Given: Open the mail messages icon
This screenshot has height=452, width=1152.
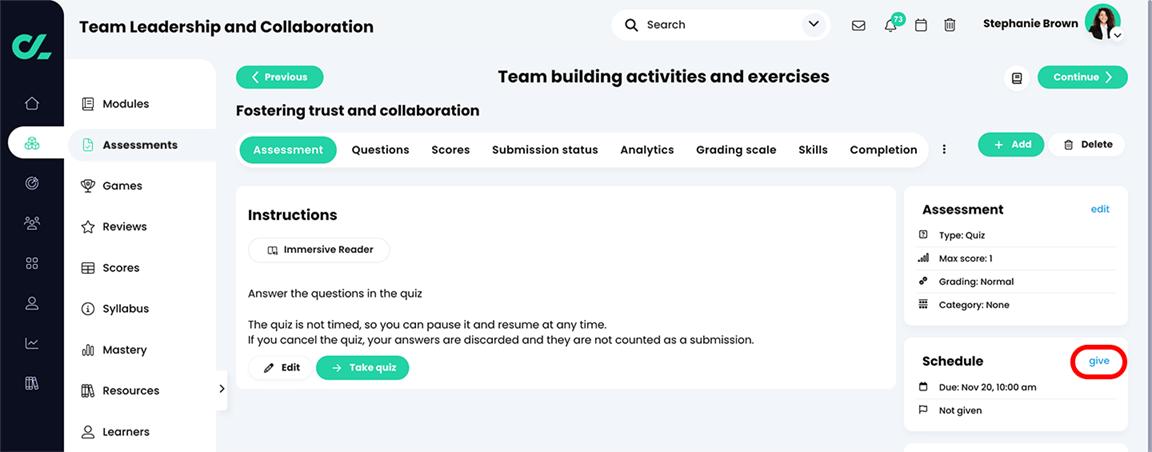Looking at the screenshot, I should click(x=858, y=25).
